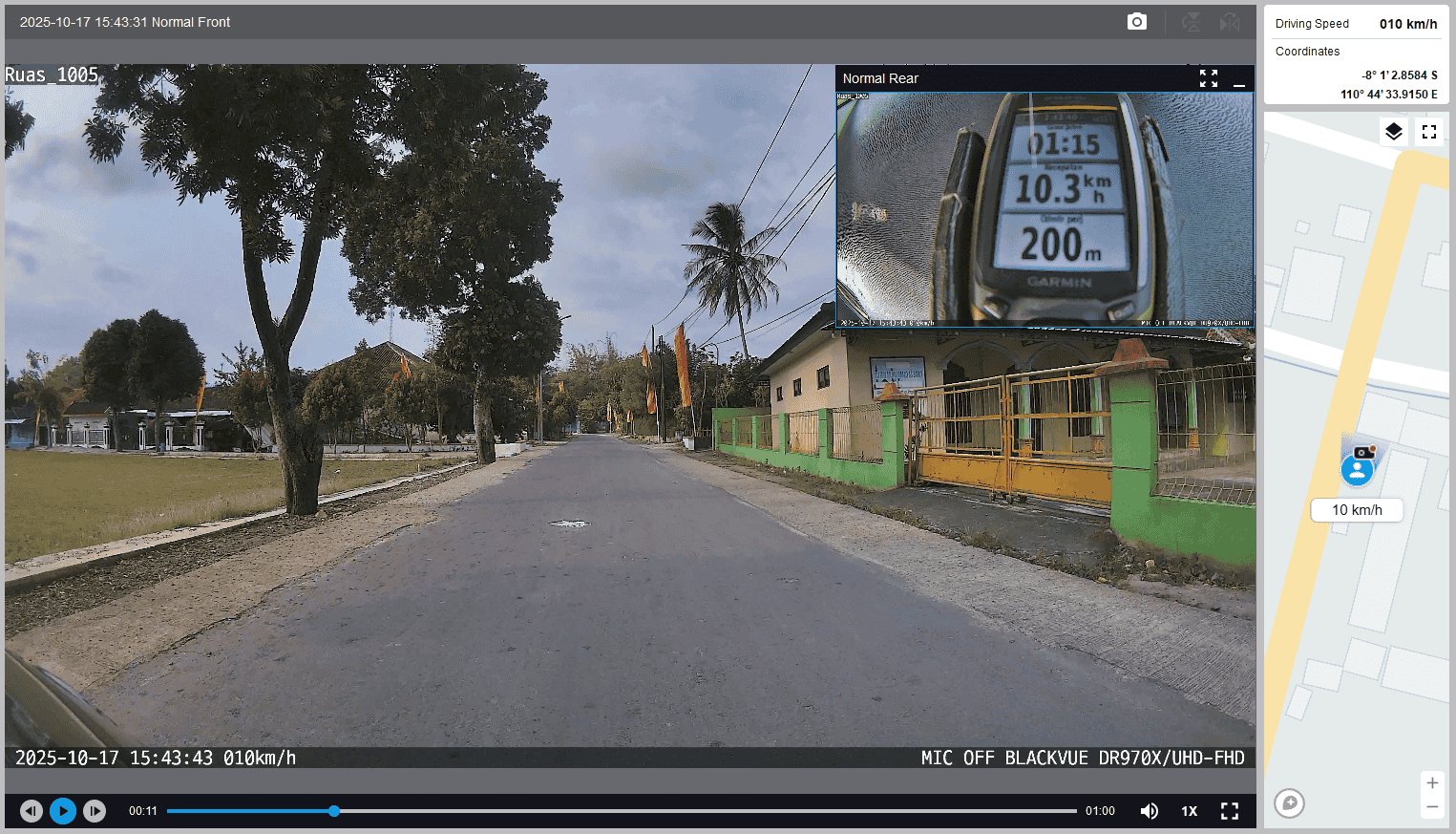The image size is (1456, 834).
Task: Click the 10 km/h map label
Action: [x=1357, y=510]
